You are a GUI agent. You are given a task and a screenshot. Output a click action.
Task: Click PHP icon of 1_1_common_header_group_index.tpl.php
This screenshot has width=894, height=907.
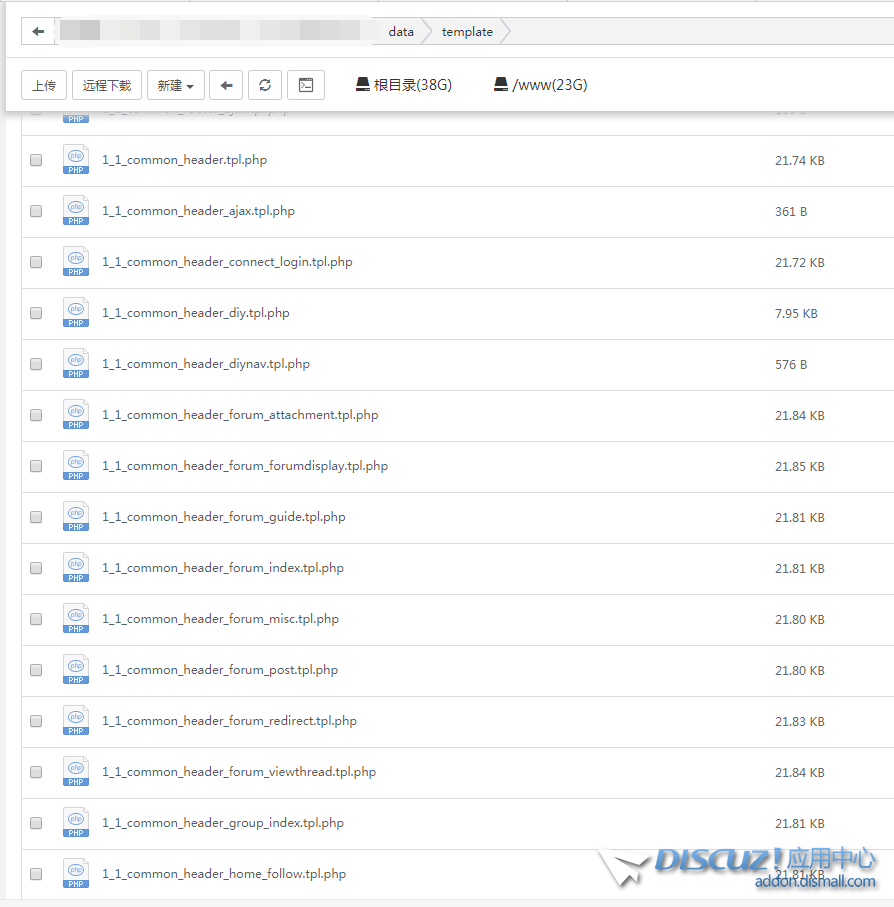pyautogui.click(x=76, y=823)
